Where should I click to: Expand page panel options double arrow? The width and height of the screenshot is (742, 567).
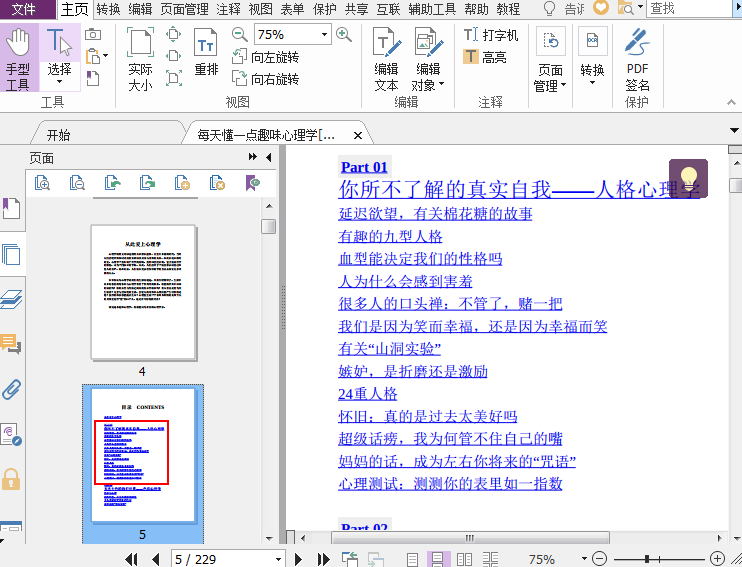tap(253, 157)
